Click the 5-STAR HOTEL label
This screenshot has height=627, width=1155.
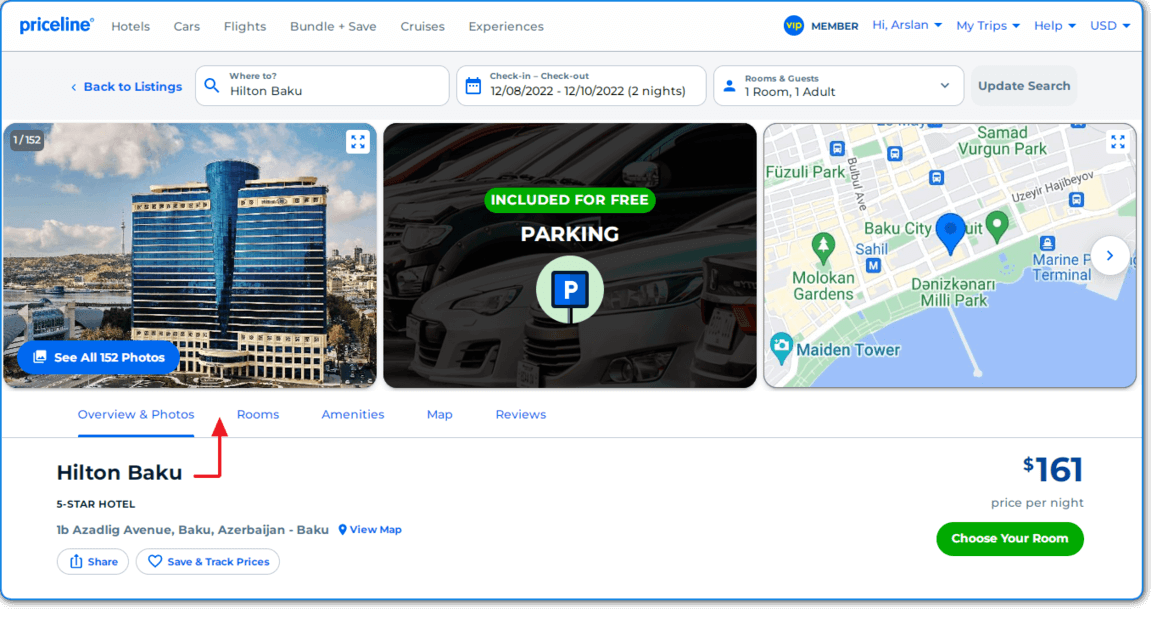coord(96,505)
